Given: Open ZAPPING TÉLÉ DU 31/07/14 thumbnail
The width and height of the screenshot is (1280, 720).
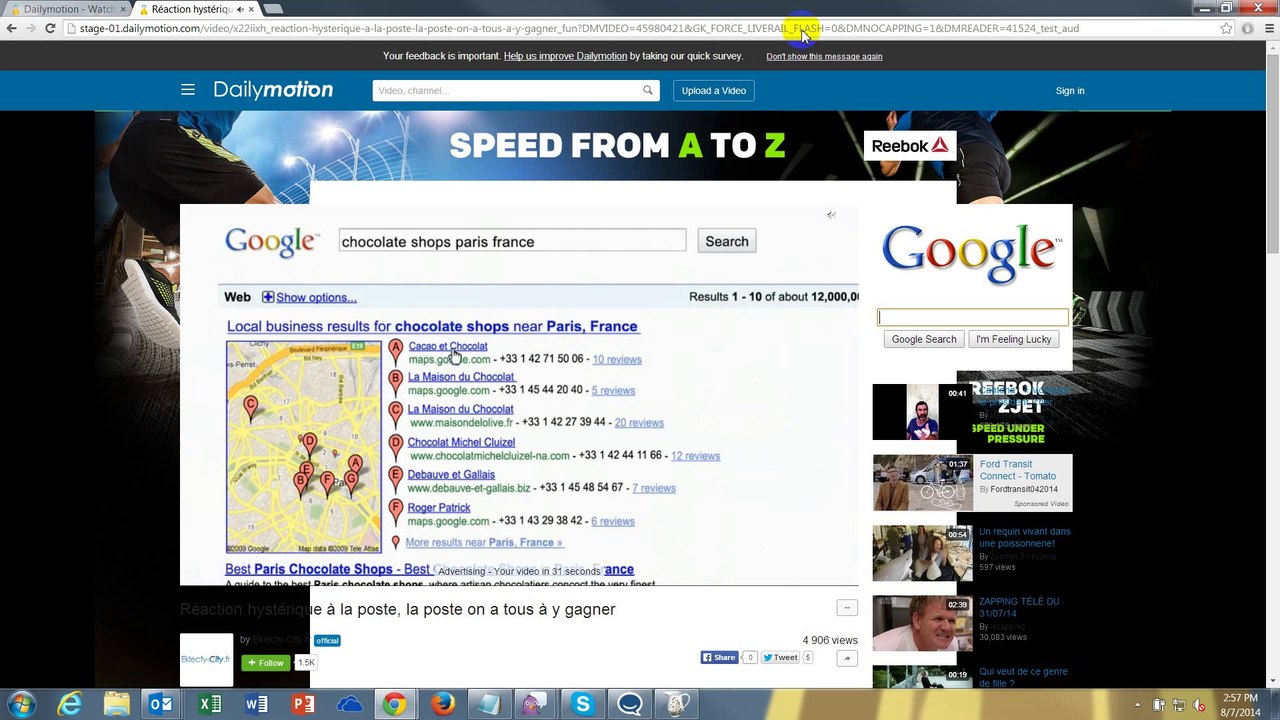Looking at the screenshot, I should [x=922, y=623].
